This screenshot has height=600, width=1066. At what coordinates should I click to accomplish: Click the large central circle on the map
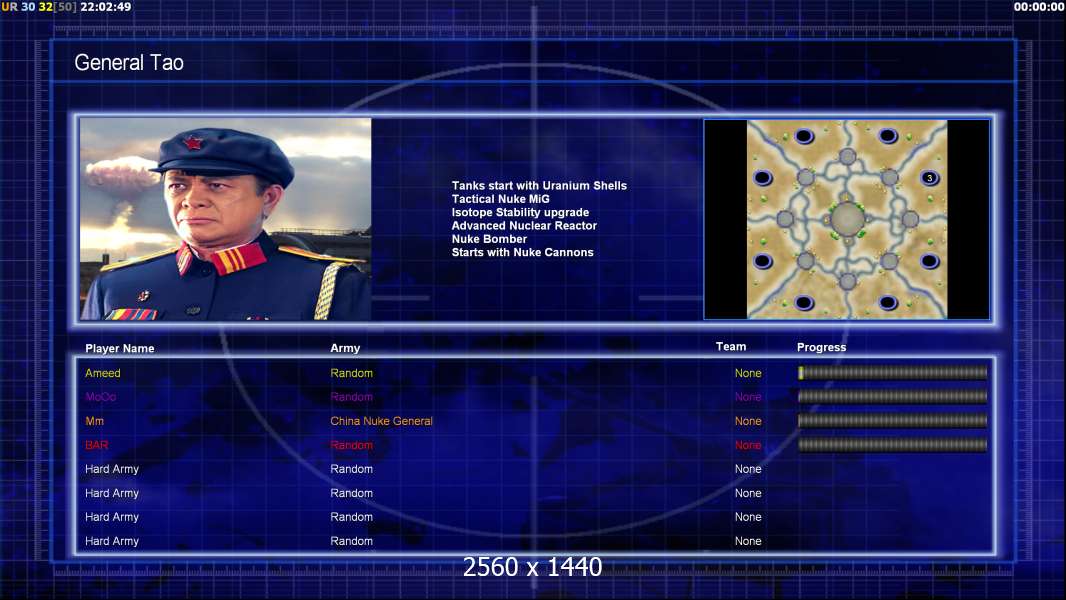(x=847, y=219)
